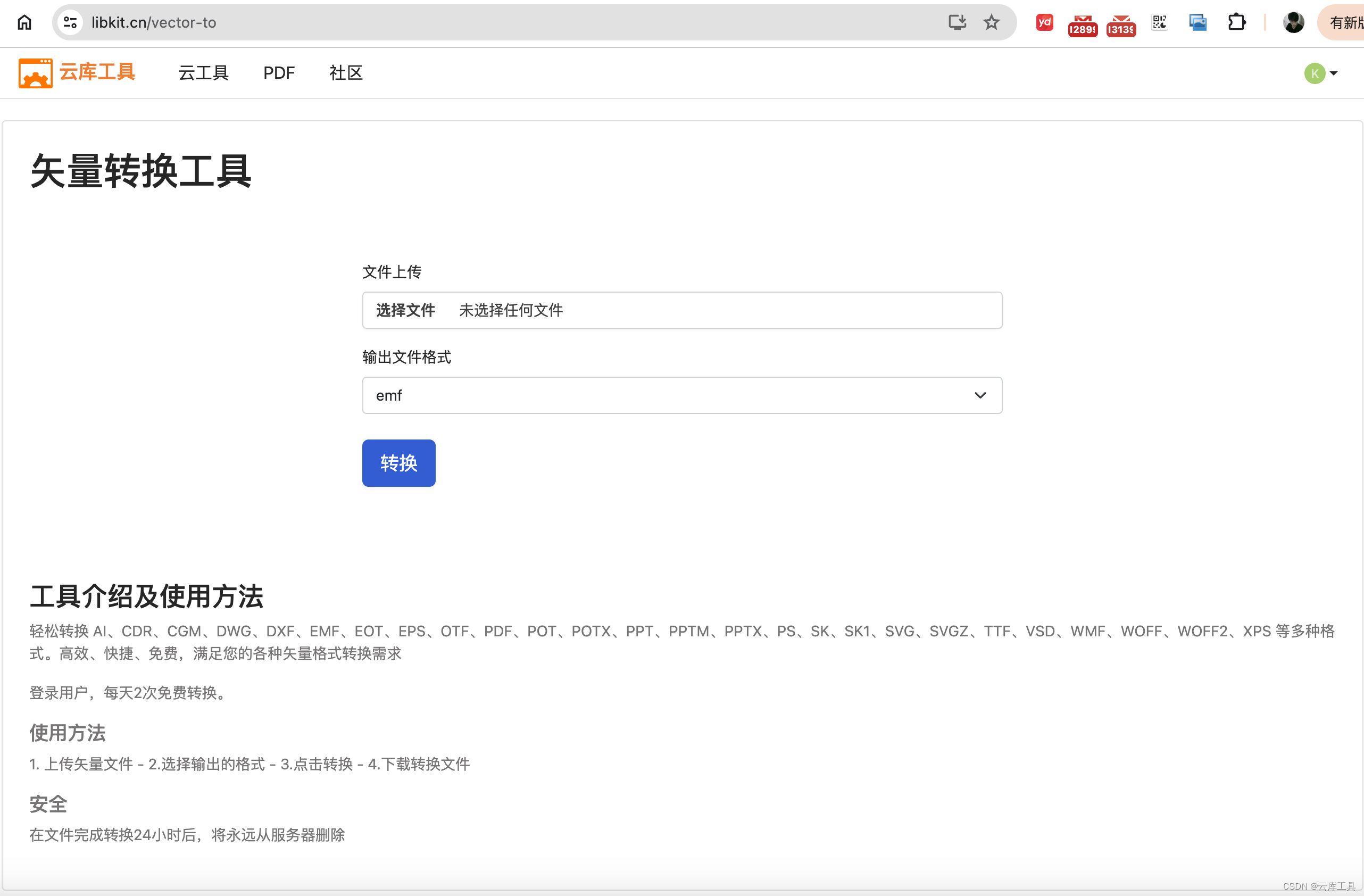
Task: Open site information icon in address bar
Action: click(71, 22)
